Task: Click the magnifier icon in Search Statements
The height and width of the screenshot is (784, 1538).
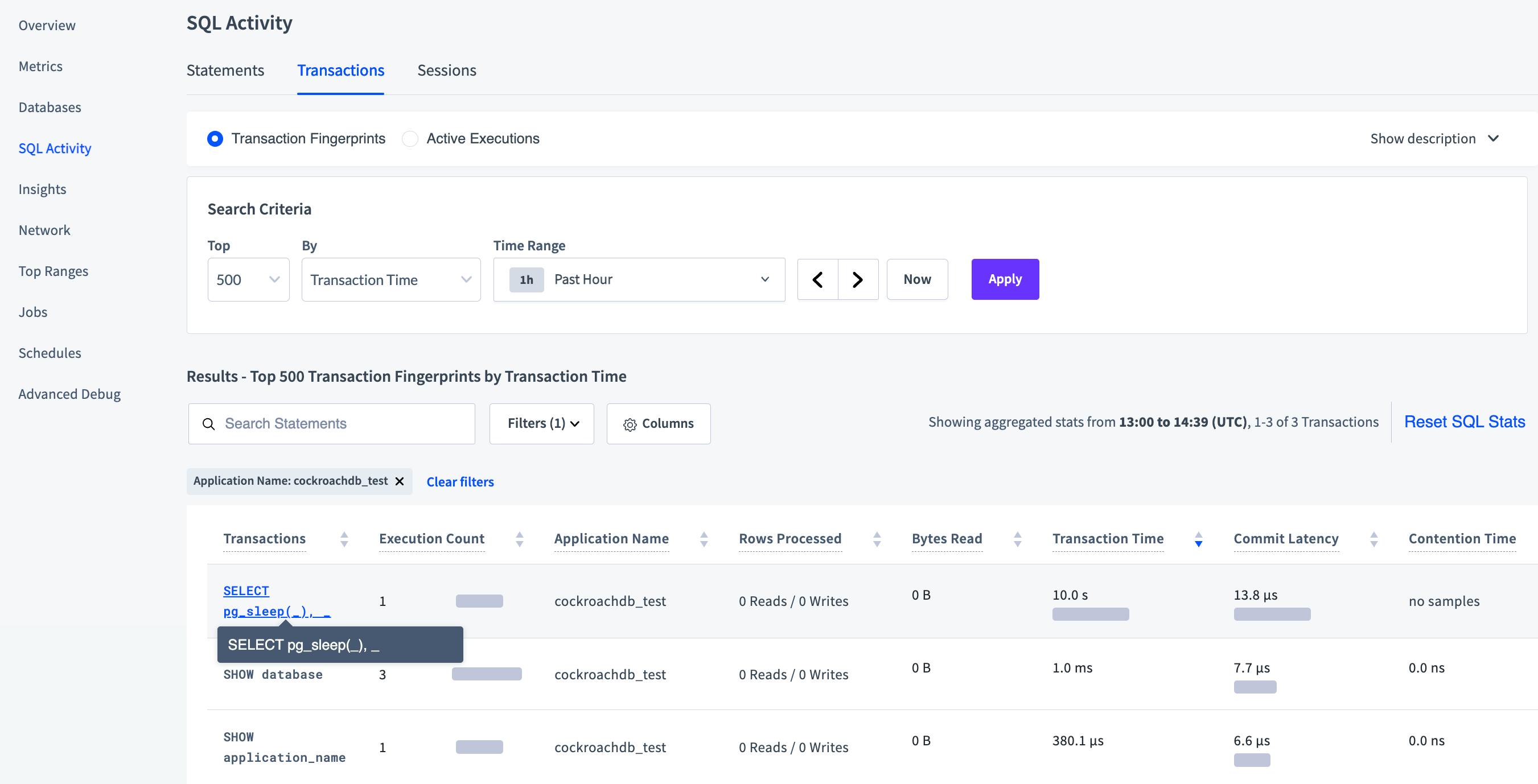Action: tap(208, 424)
